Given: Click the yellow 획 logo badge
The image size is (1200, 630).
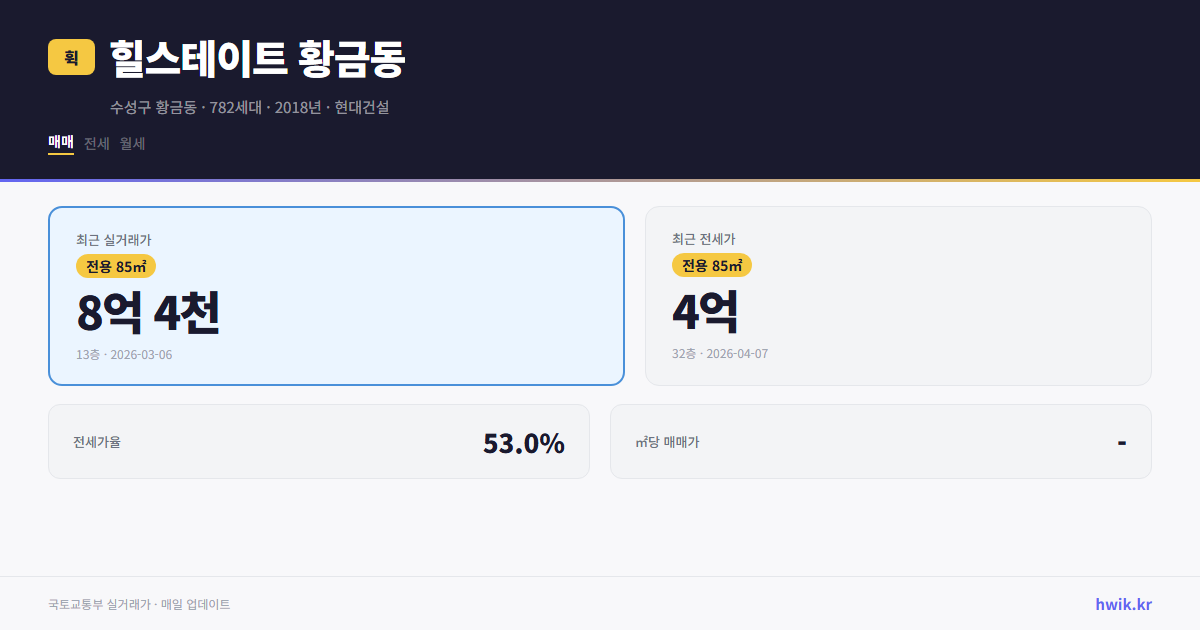Looking at the screenshot, I should [69, 58].
